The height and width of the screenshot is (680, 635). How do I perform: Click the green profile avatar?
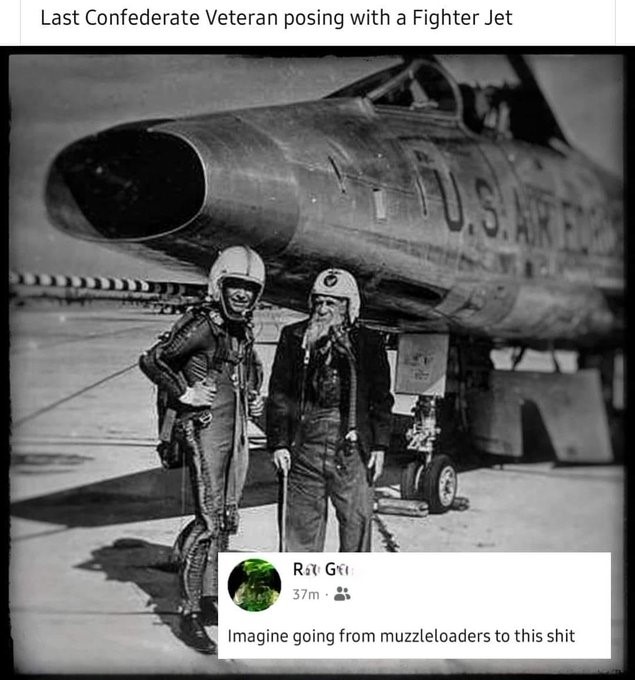pyautogui.click(x=254, y=585)
